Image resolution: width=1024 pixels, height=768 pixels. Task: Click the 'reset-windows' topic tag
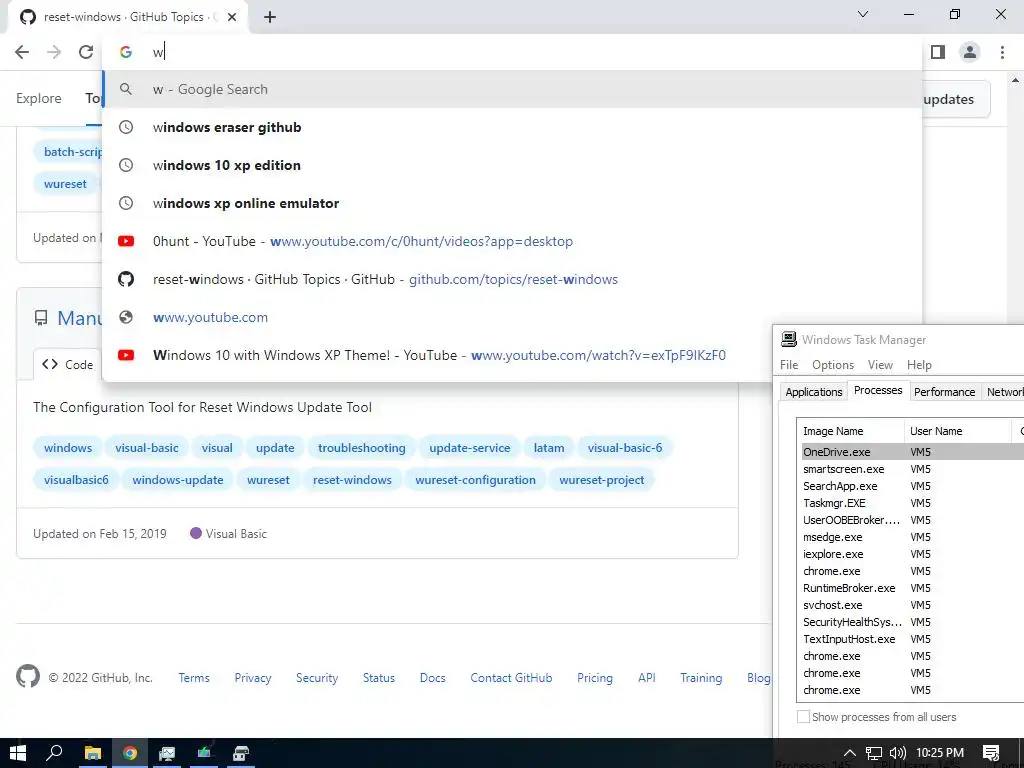pos(352,480)
